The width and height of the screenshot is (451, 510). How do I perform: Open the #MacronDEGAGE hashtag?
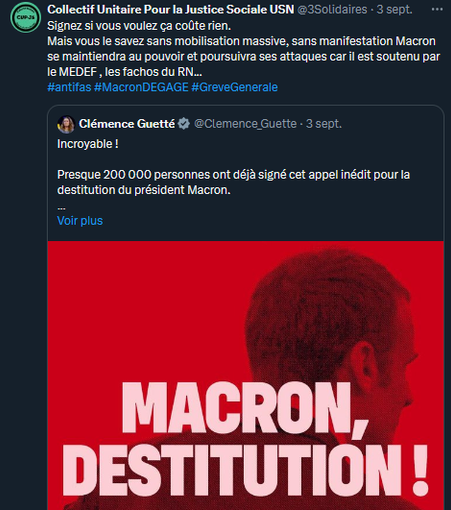click(141, 87)
